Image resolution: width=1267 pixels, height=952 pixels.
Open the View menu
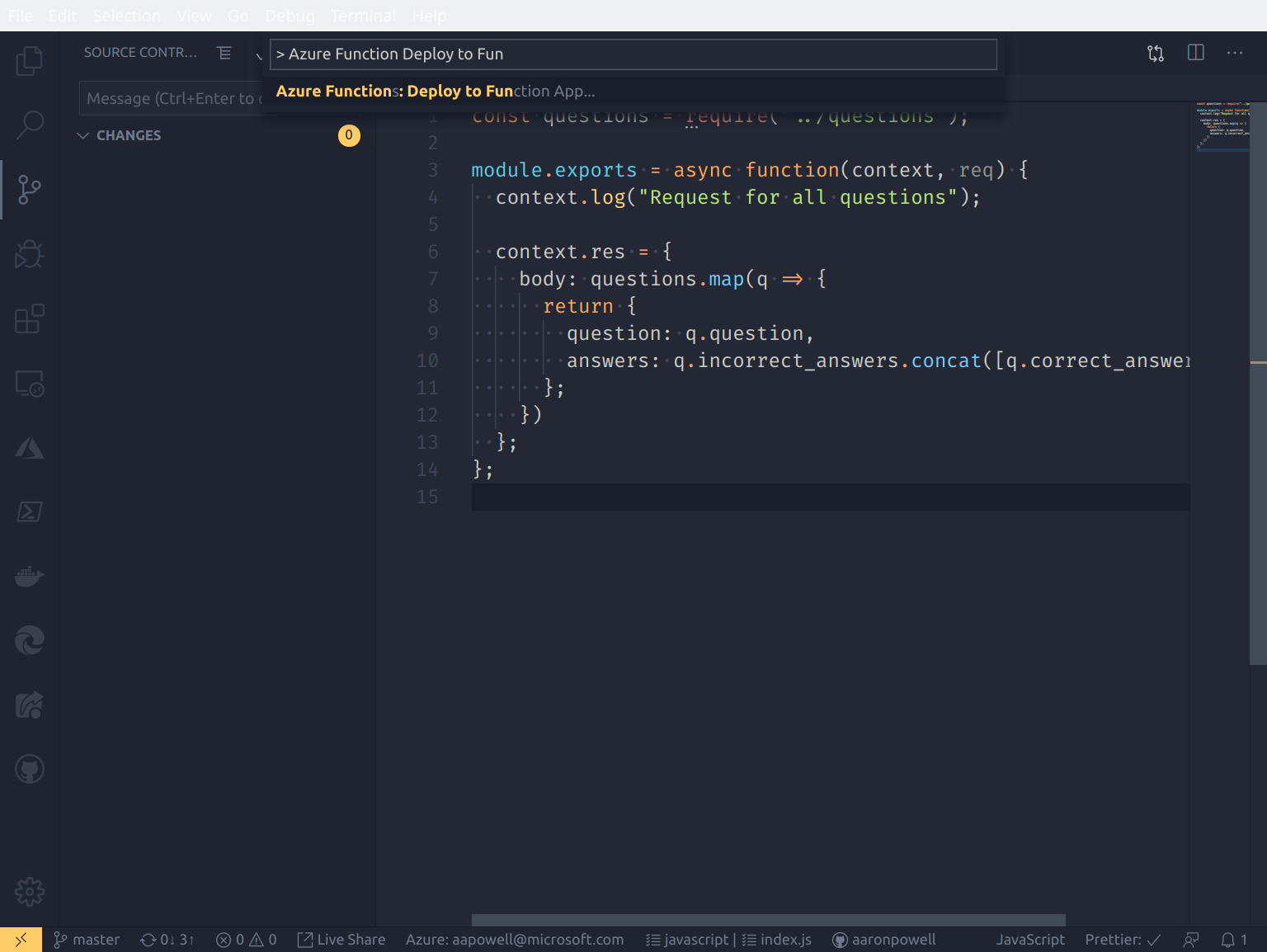pos(194,16)
